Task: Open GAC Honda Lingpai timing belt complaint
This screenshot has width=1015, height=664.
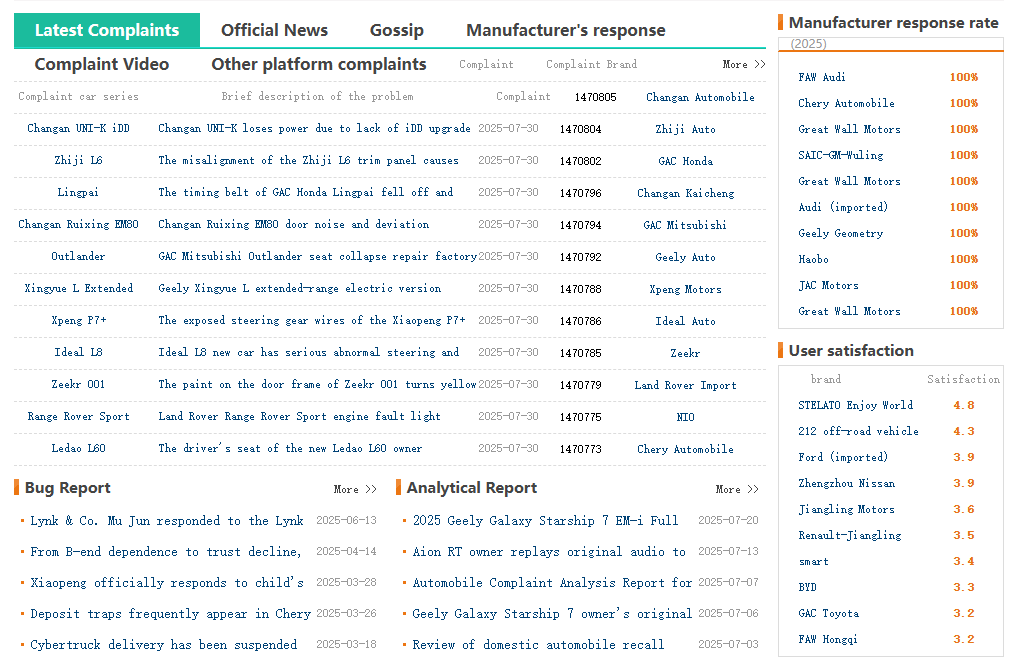Action: click(306, 192)
